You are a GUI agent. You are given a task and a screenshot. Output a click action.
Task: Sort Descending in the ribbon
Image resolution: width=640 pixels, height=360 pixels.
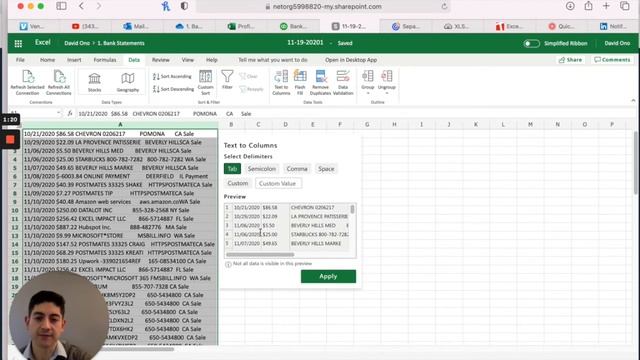173,89
